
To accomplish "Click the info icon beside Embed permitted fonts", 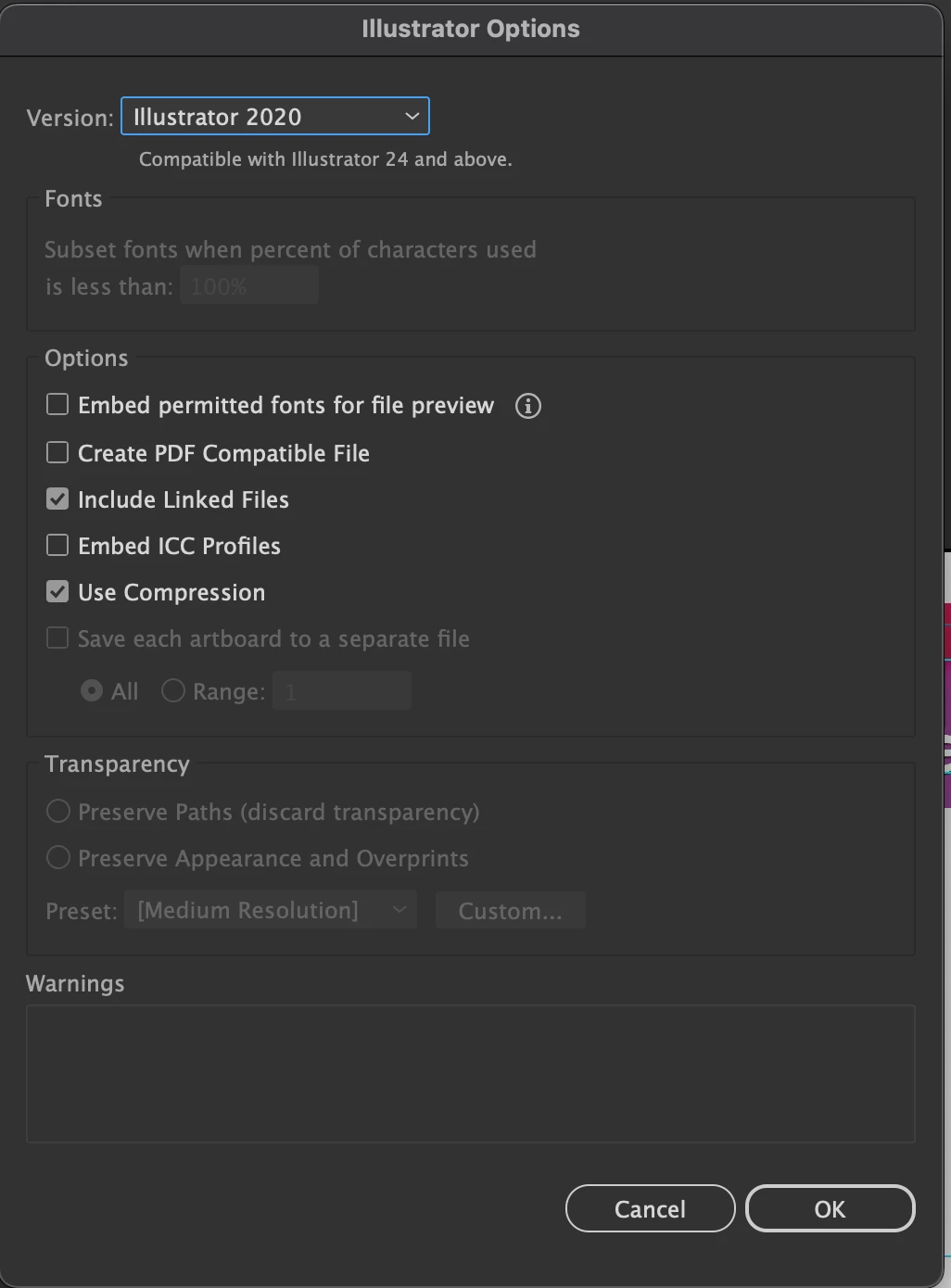I will click(528, 406).
